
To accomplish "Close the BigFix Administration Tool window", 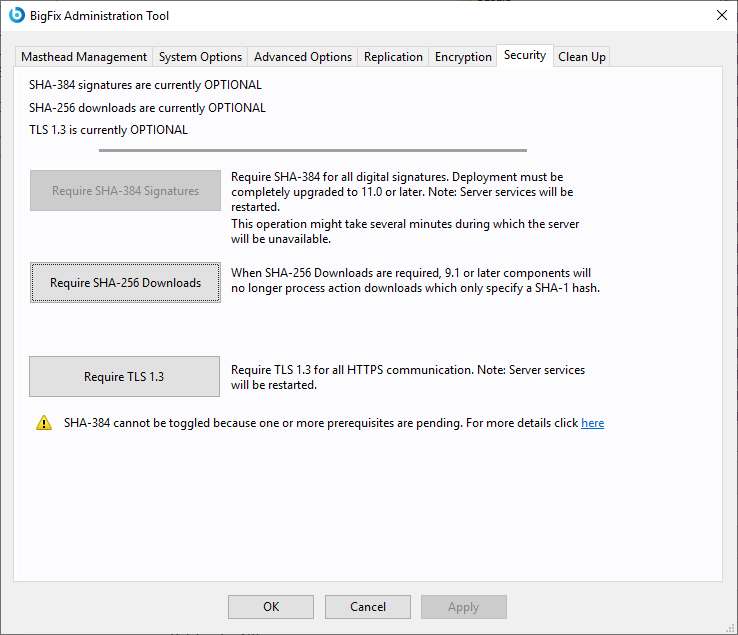I will click(x=722, y=15).
